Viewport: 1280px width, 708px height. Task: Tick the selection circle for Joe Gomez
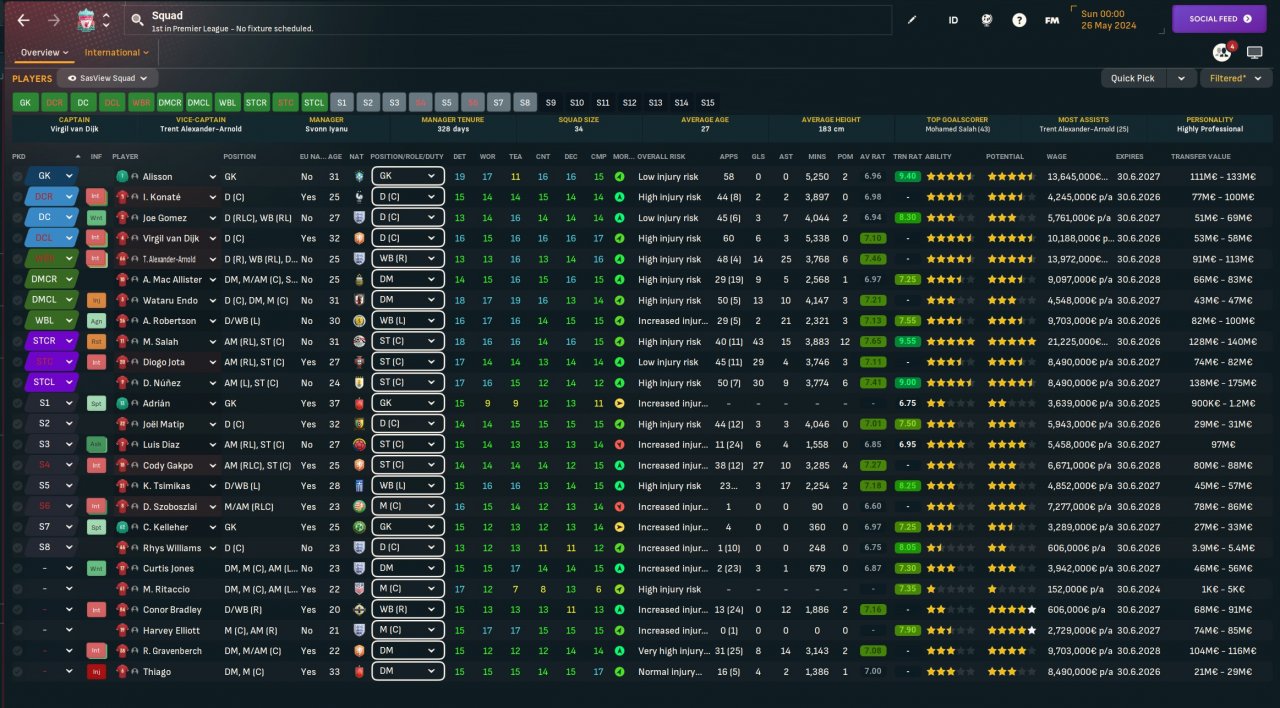coord(17,217)
